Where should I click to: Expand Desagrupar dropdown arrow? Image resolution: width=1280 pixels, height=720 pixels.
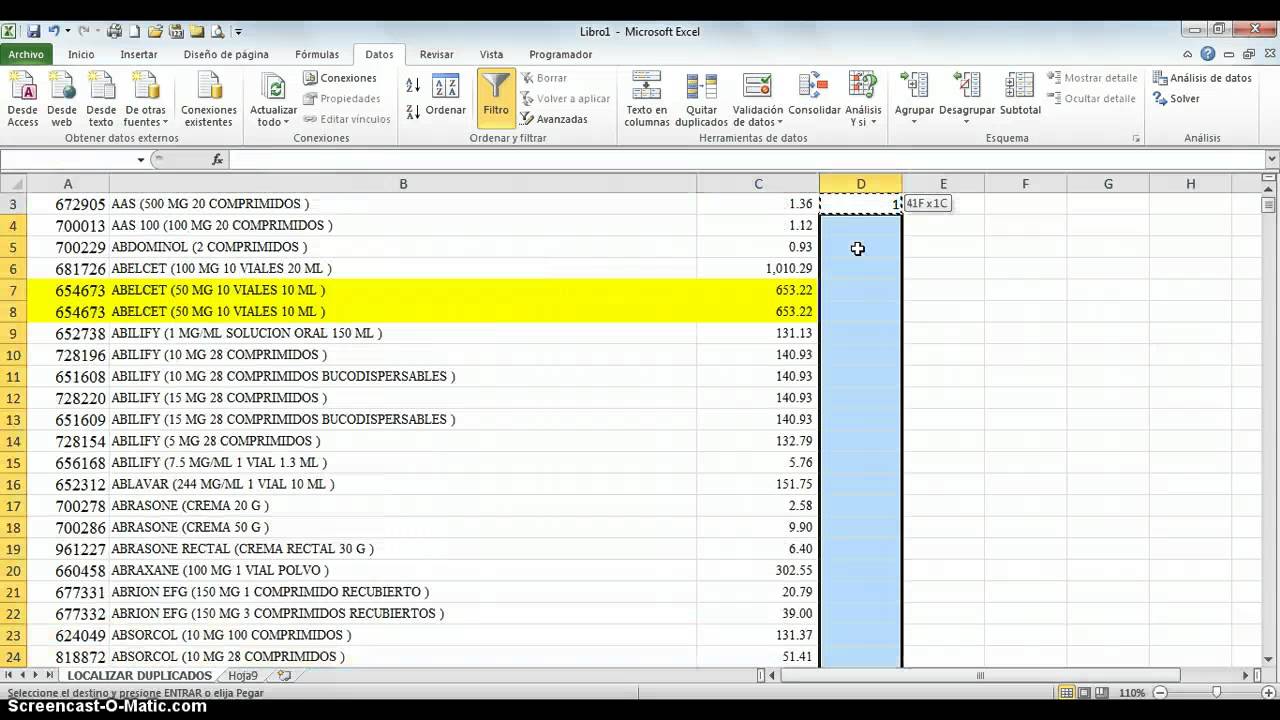[x=966, y=121]
